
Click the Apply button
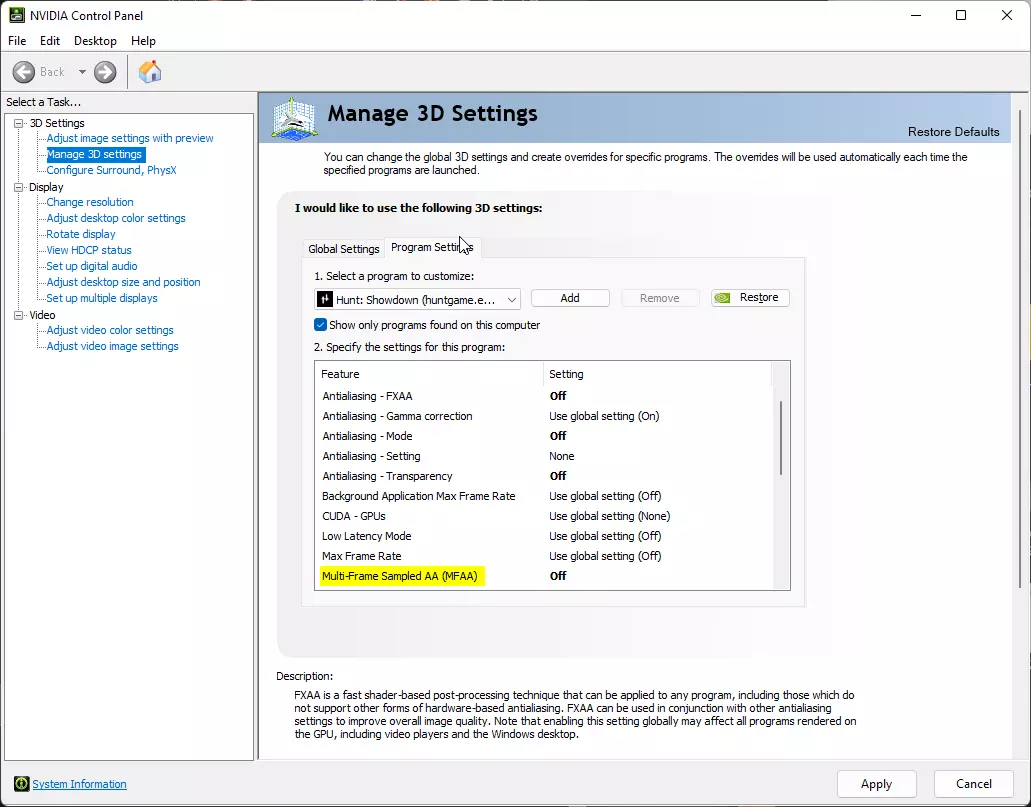876,783
